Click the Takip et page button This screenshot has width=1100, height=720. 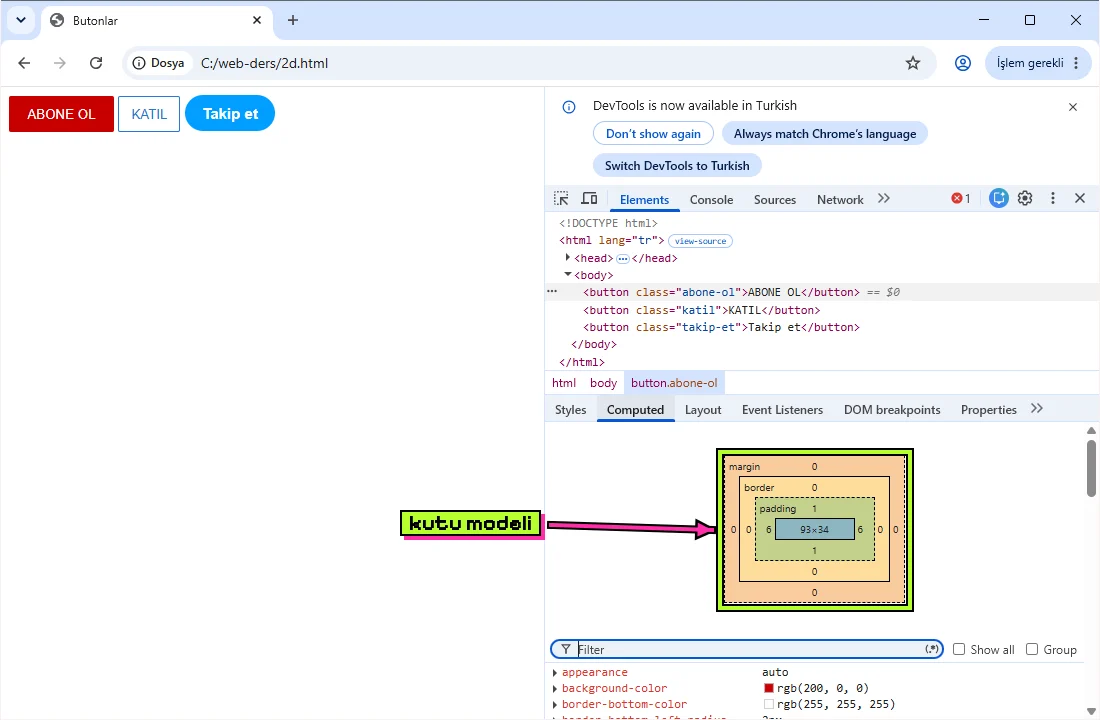[230, 113]
